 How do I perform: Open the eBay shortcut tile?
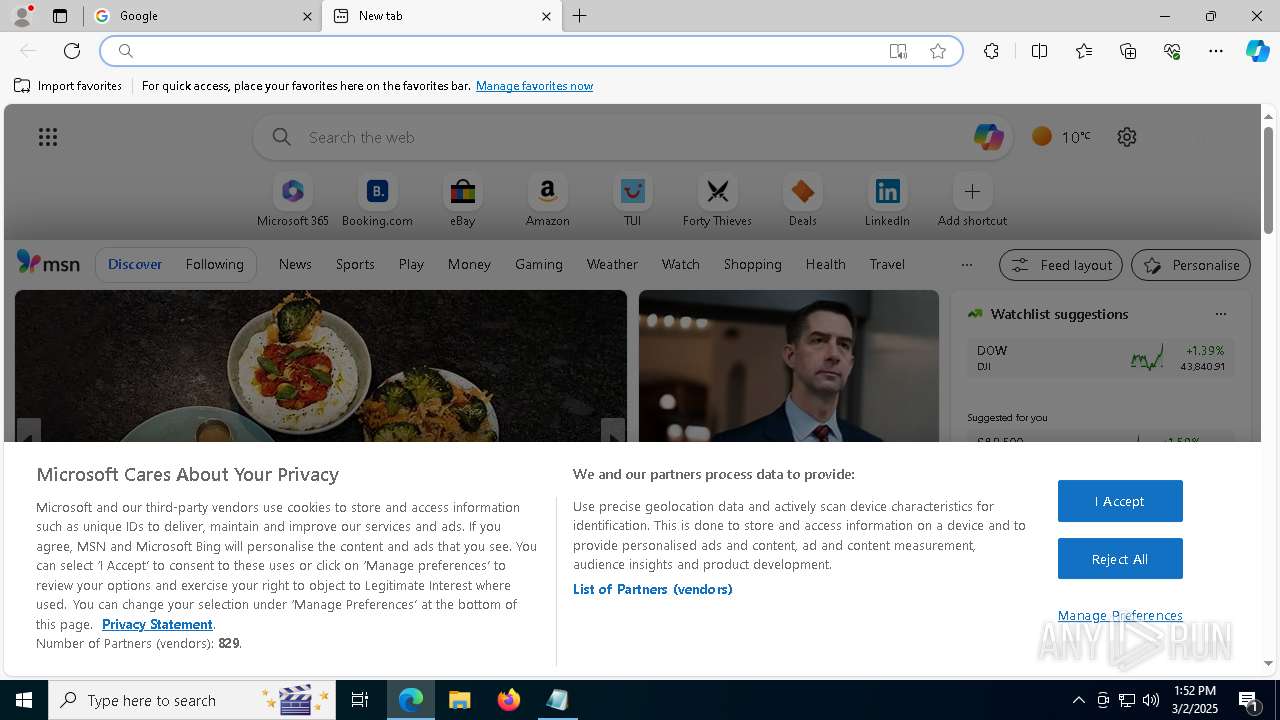click(462, 201)
